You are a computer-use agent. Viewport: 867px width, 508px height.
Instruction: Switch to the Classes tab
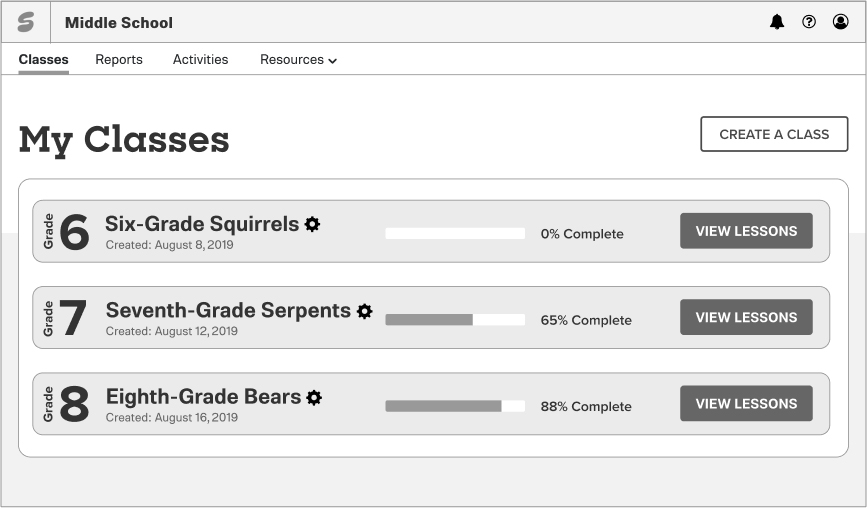(44, 60)
